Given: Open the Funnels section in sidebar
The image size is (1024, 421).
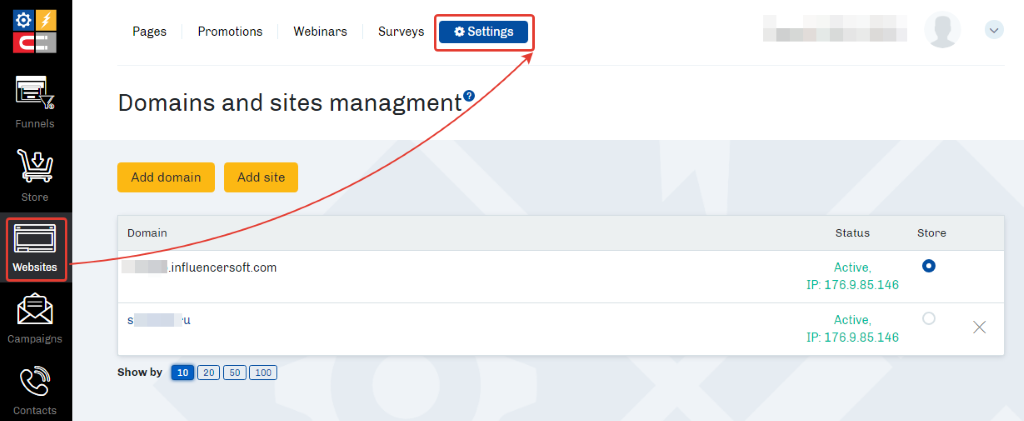Looking at the screenshot, I should tap(35, 100).
